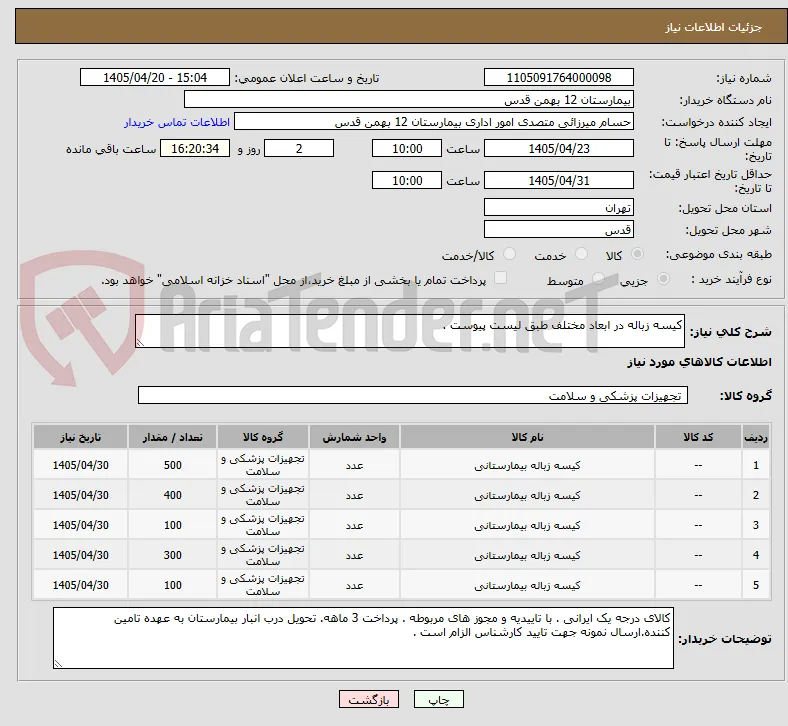Click quantity 300 in row 4
The height and width of the screenshot is (726, 788).
click(x=172, y=555)
